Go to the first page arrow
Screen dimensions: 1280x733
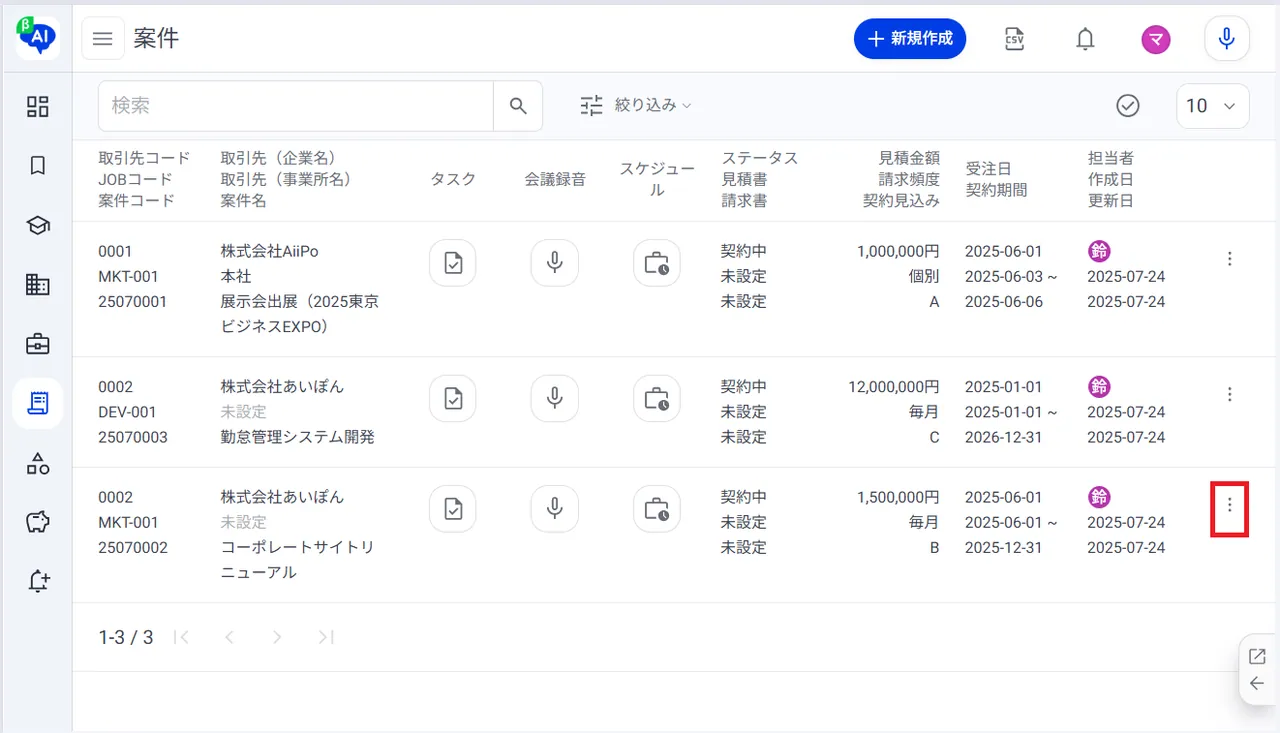(181, 637)
